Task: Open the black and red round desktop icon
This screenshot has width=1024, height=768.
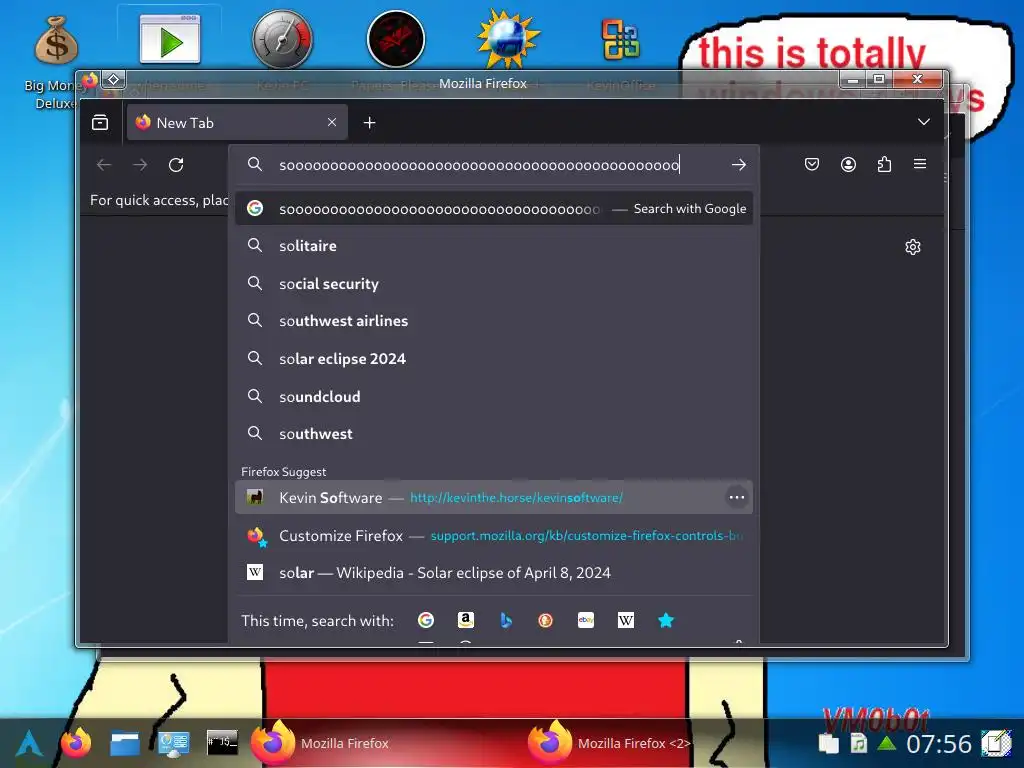Action: tap(396, 39)
